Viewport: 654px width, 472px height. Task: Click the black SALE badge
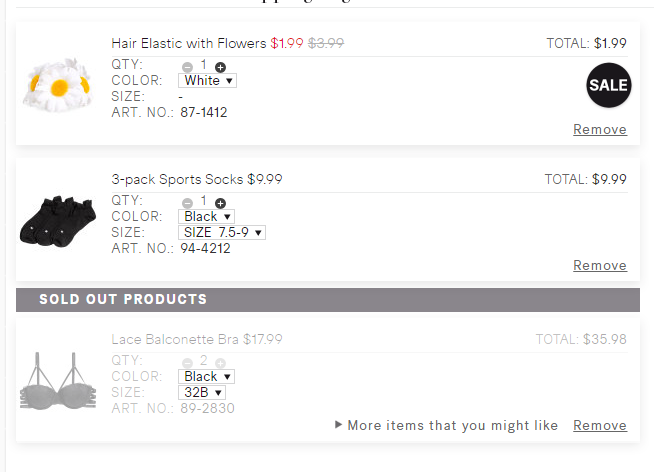point(608,85)
